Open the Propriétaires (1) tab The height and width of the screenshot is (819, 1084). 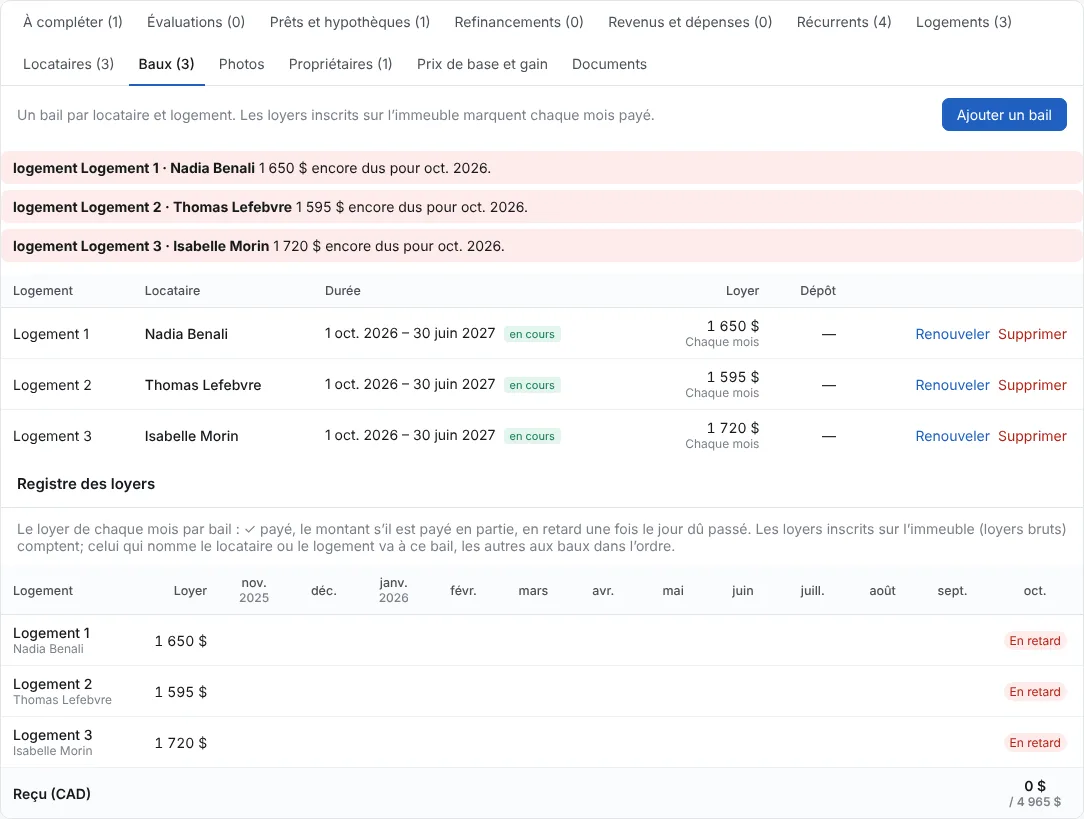340,64
